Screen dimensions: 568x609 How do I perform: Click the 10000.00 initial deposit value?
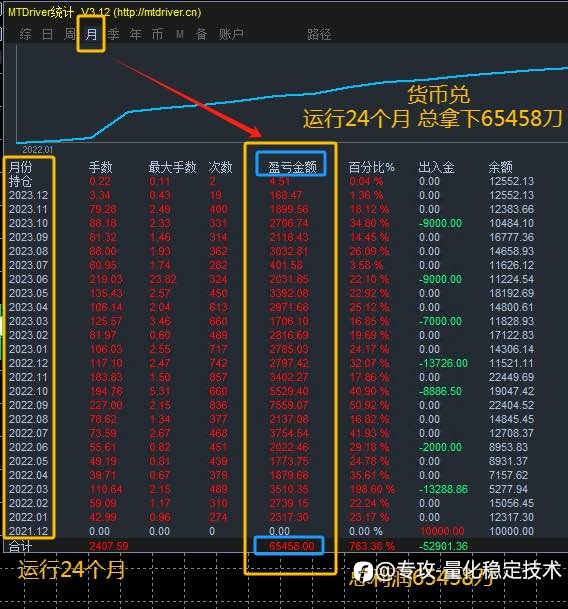442,531
